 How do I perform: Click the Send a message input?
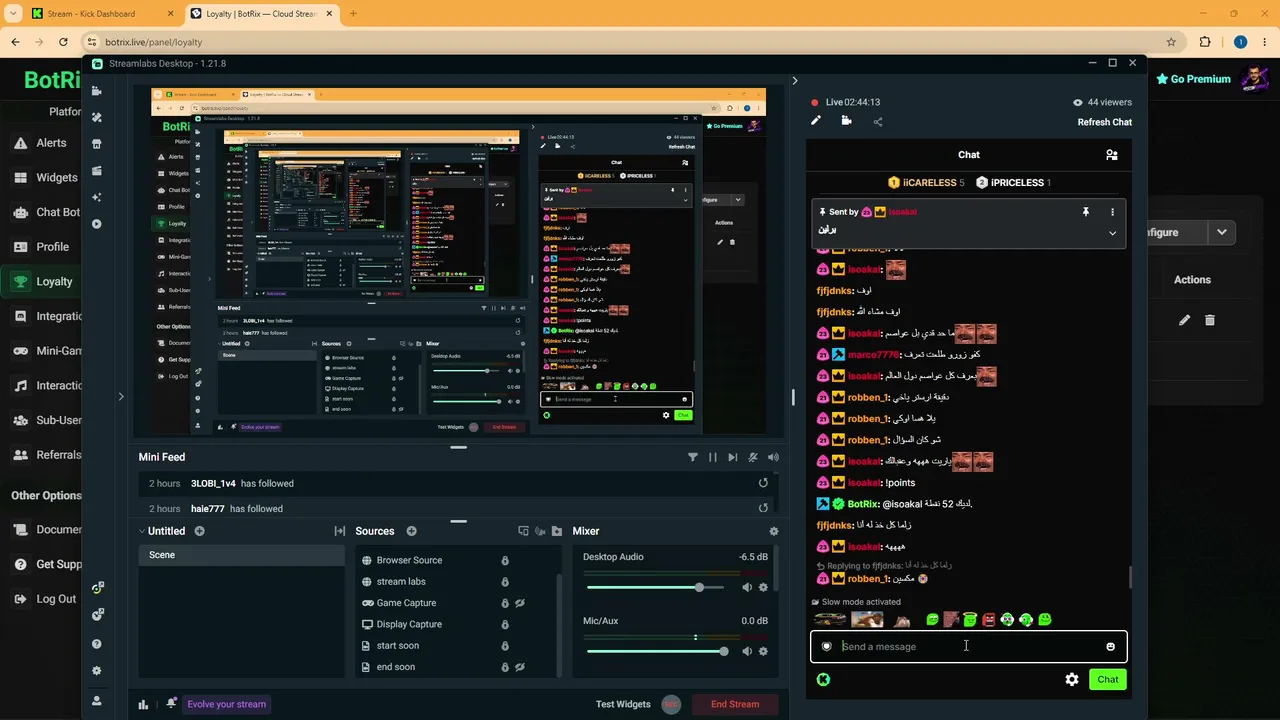coord(968,646)
